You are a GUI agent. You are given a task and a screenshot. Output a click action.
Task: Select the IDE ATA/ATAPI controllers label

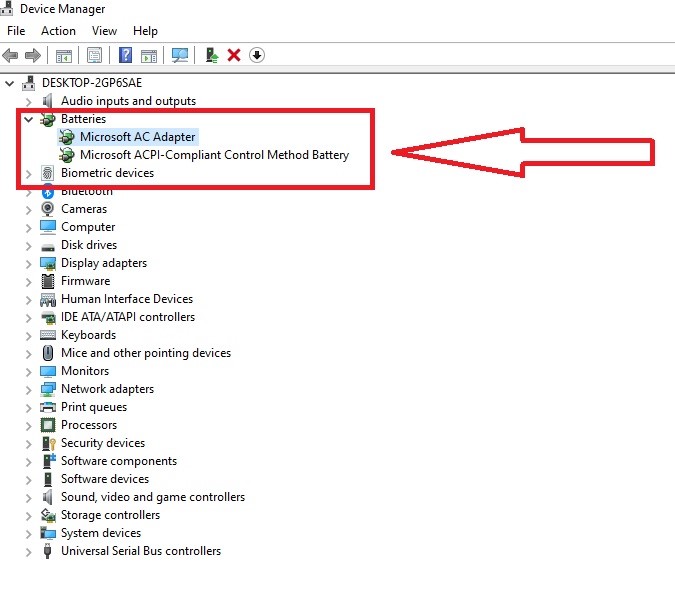(x=128, y=317)
